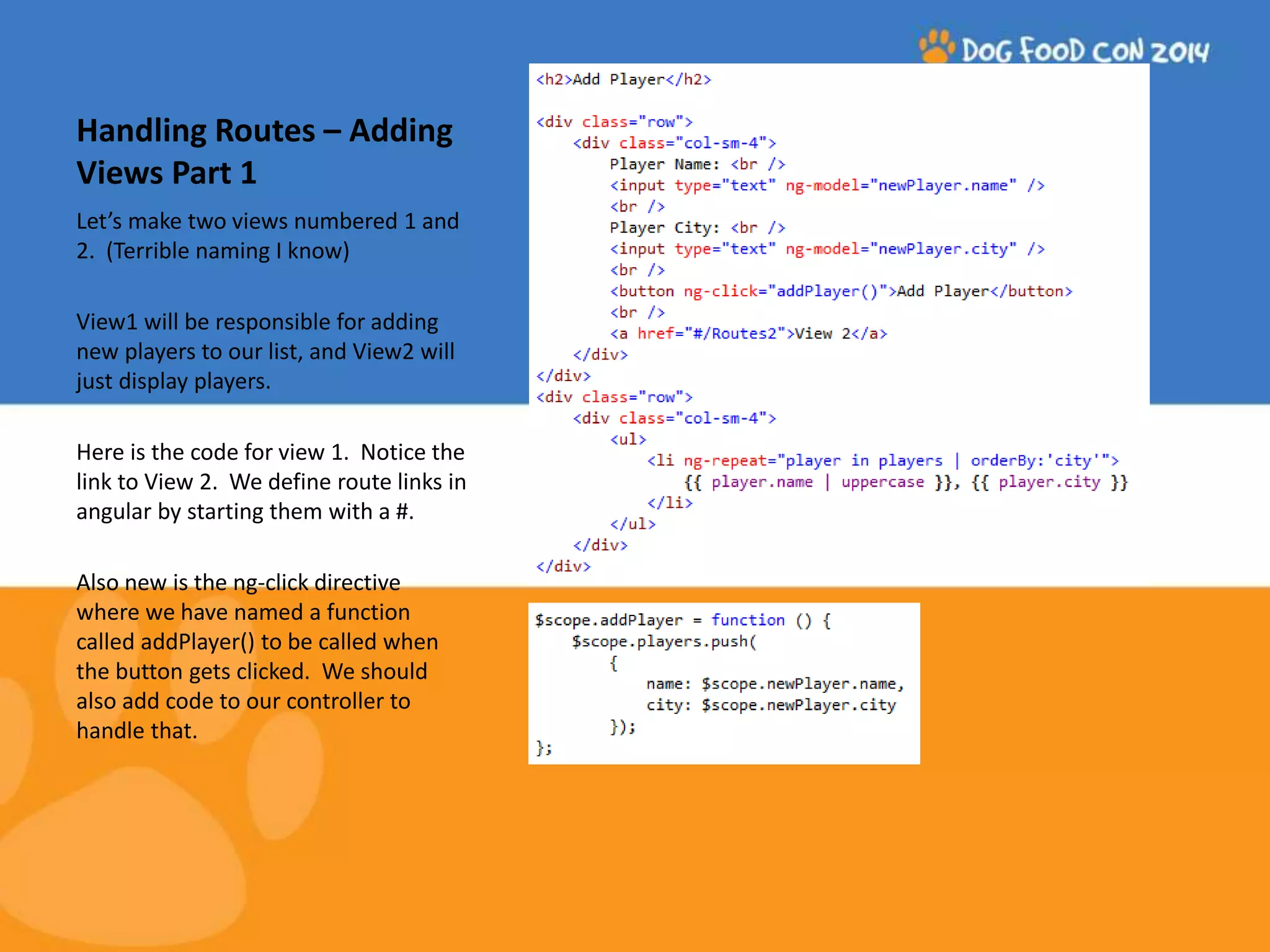Click the $scope.addPlayer function line

[x=683, y=620]
